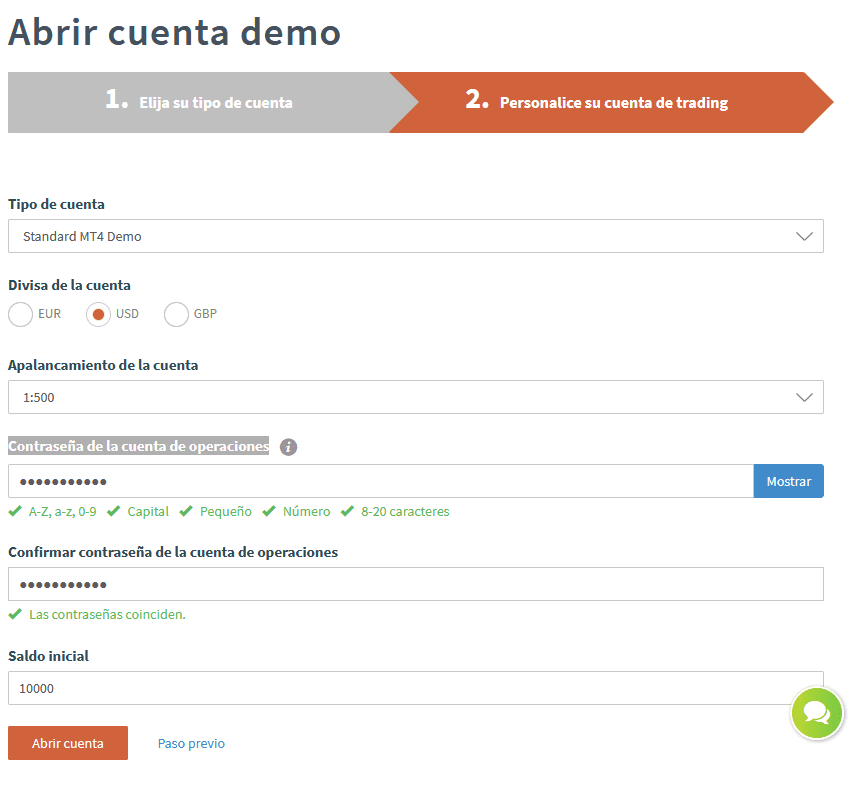Choose GBP as account currency
851x789 pixels.
point(177,314)
